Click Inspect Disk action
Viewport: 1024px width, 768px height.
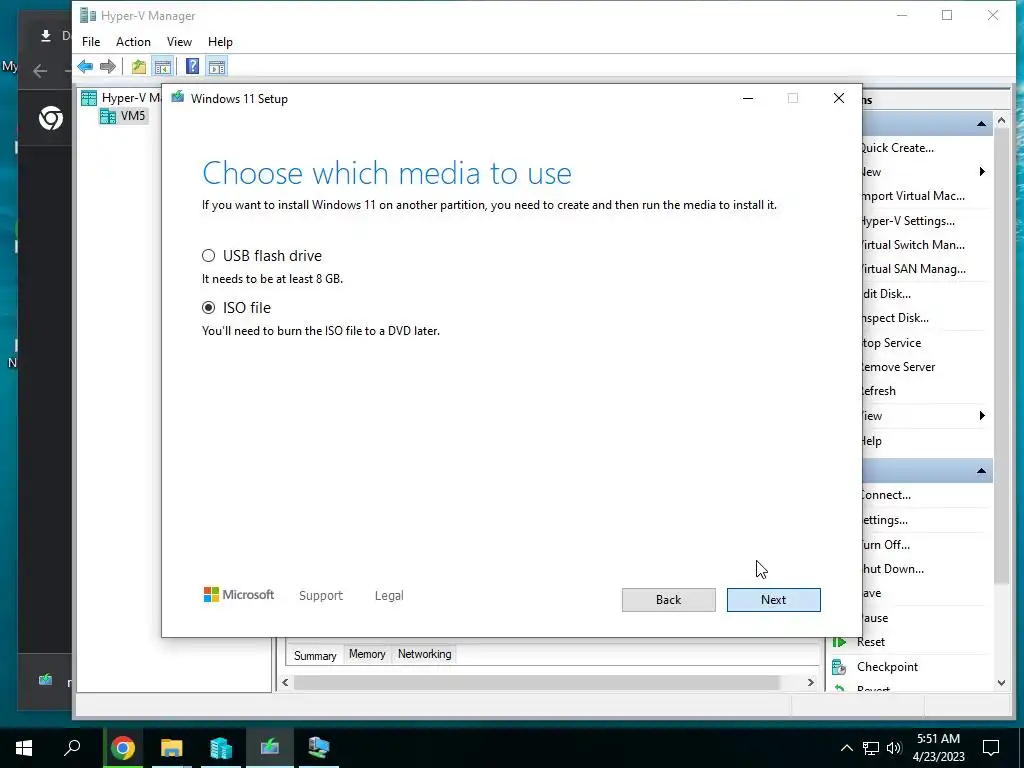pos(895,318)
